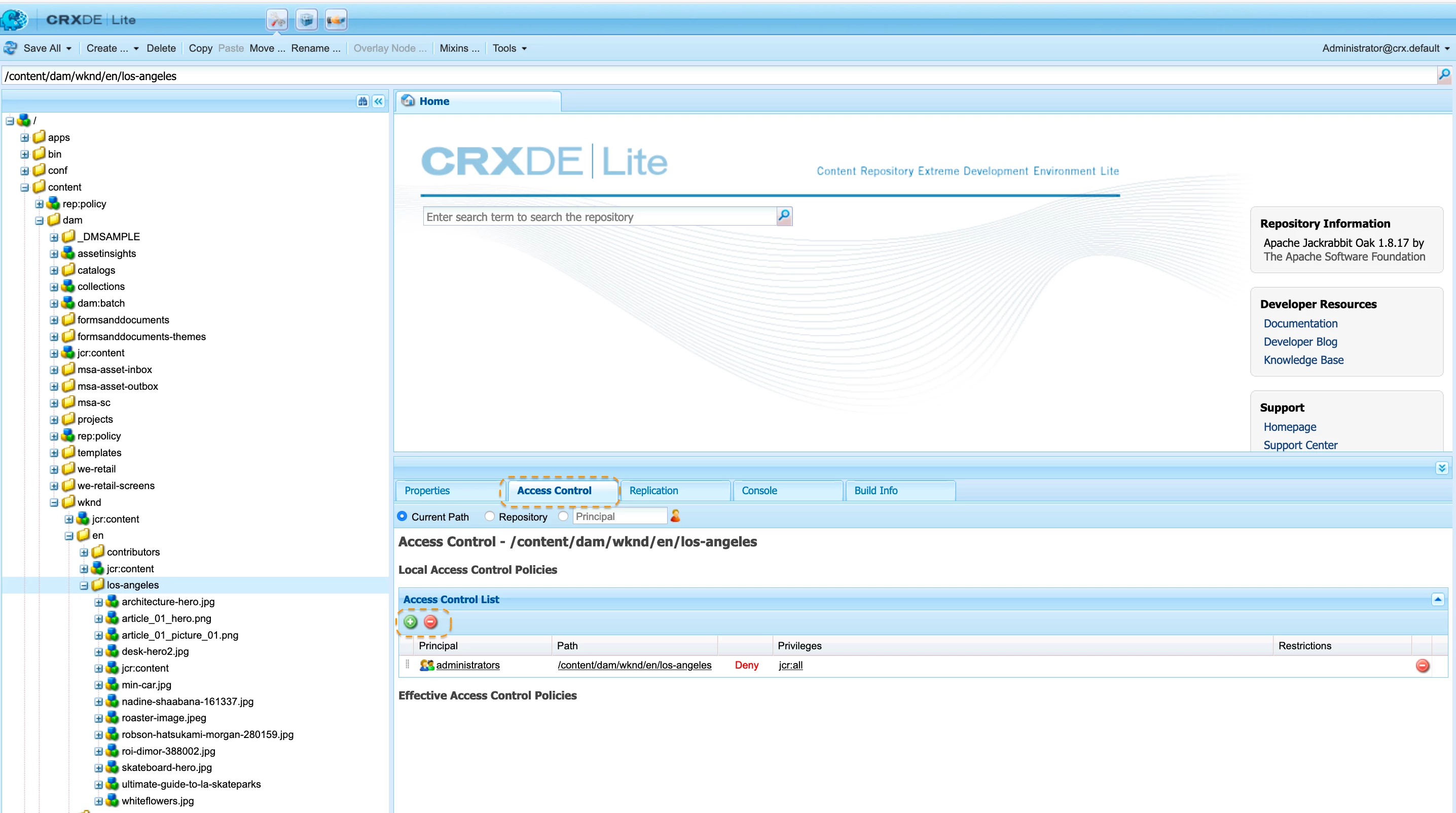
Task: Collapse the los-angeles tree node
Action: [84, 585]
